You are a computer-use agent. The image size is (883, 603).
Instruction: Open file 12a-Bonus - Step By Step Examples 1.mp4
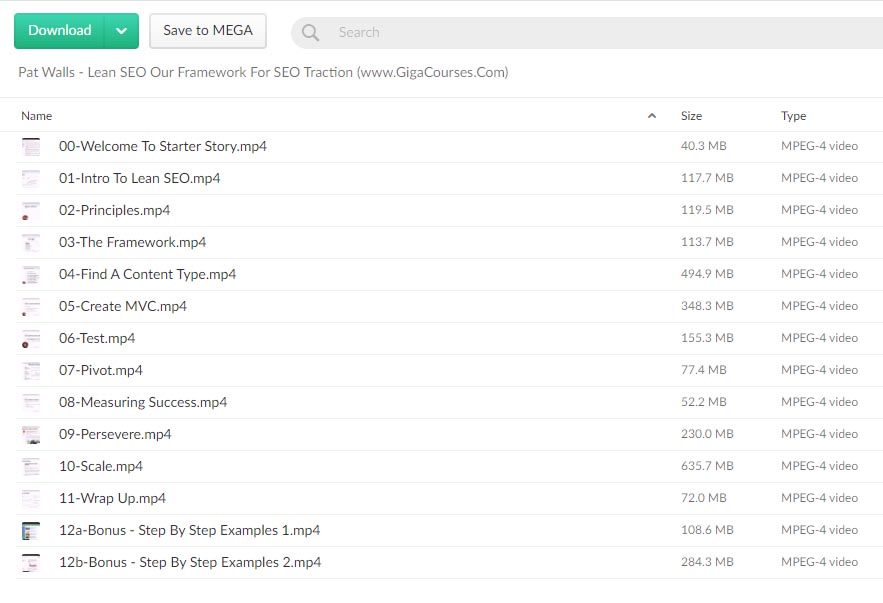click(189, 531)
